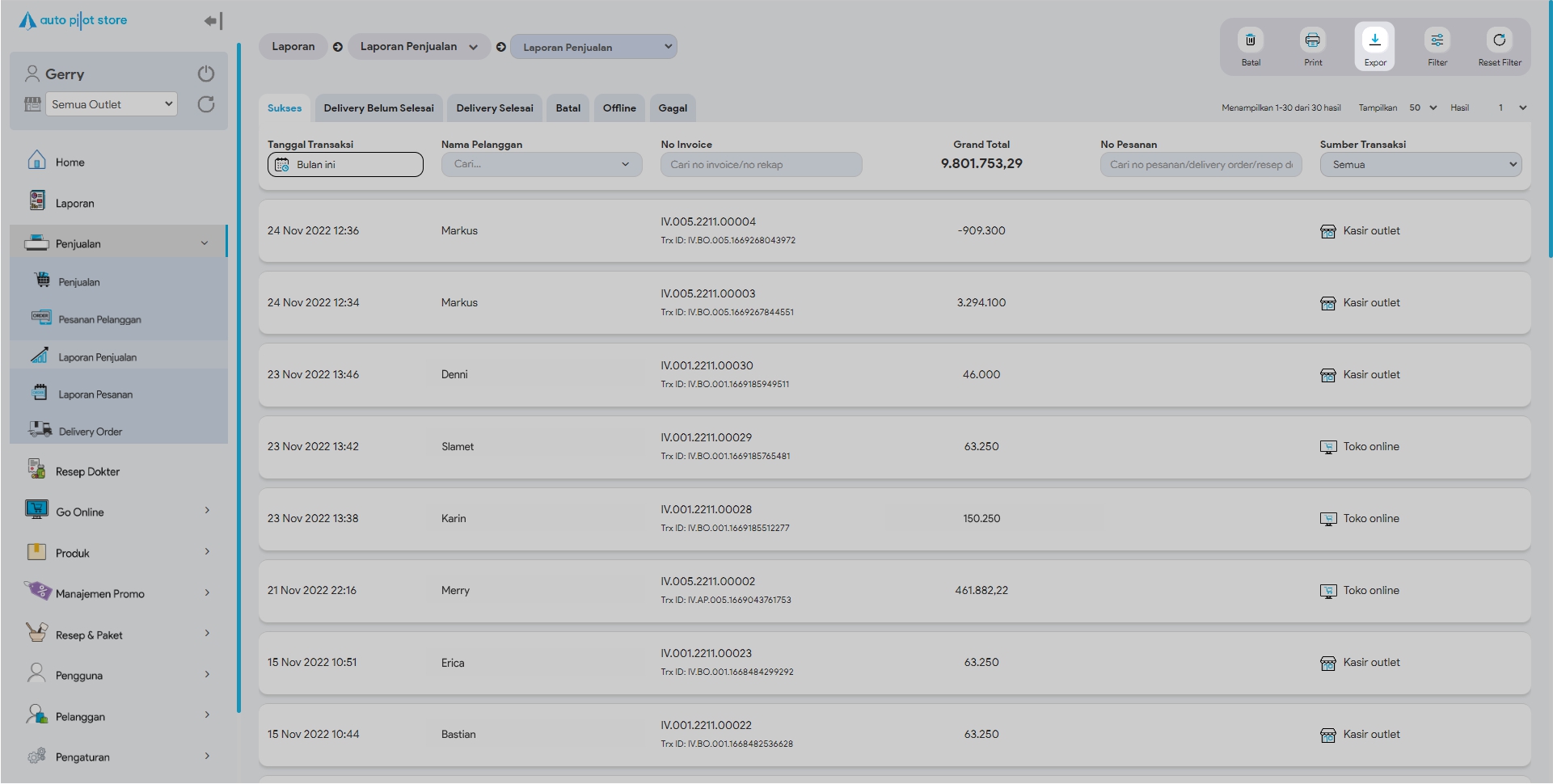1553x784 pixels.
Task: Collapse the sidebar with the arrow icon
Action: (x=213, y=21)
